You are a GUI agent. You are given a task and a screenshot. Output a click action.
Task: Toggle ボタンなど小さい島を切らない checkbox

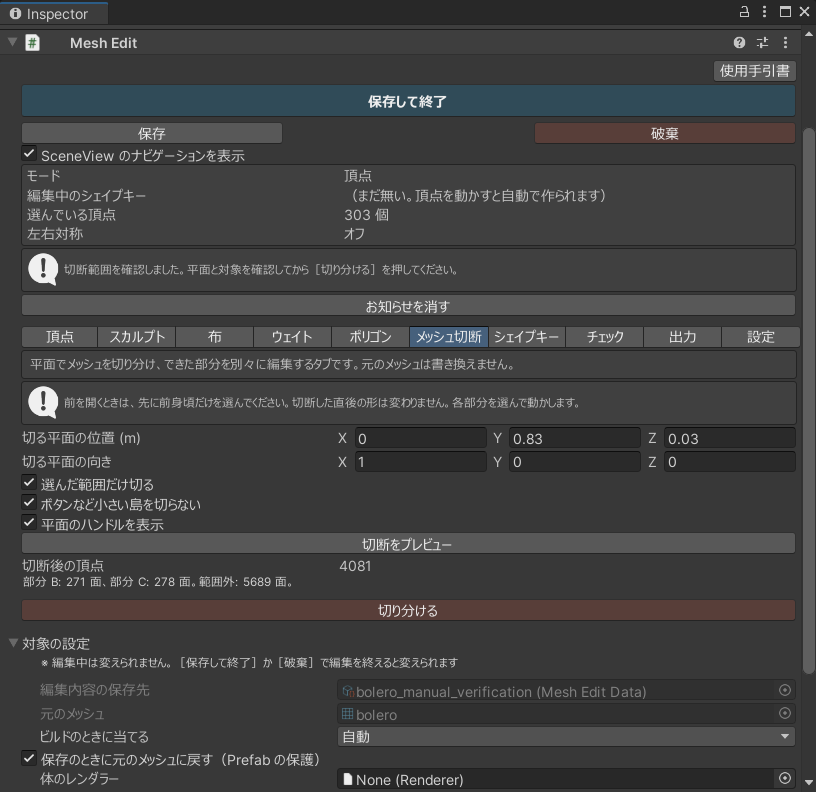coord(29,503)
